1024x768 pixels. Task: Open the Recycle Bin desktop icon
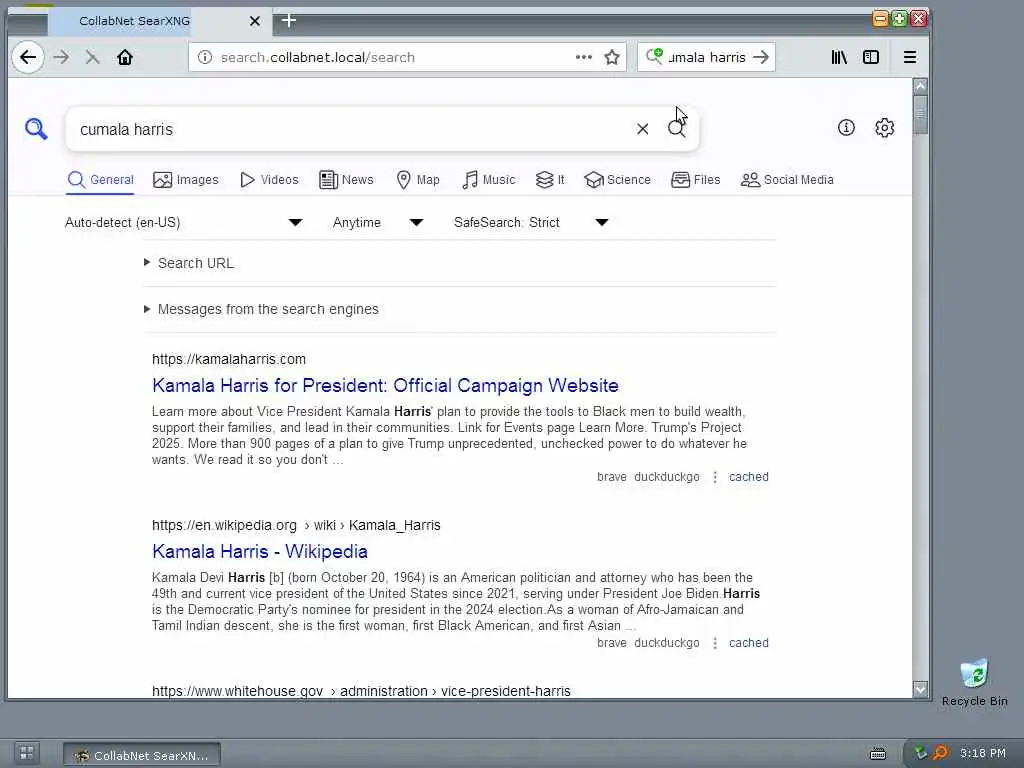click(974, 683)
